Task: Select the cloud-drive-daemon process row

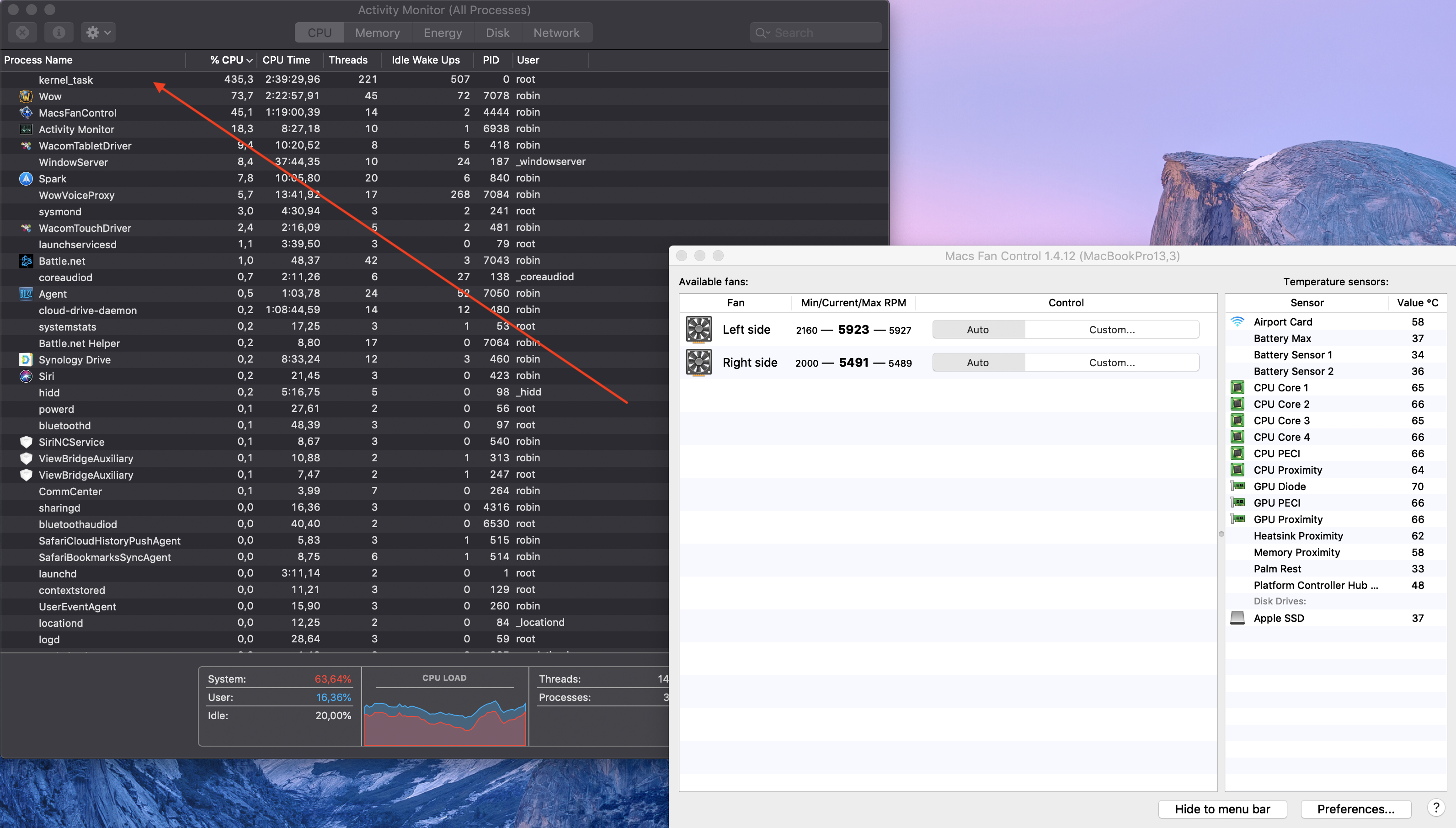Action: coord(334,310)
